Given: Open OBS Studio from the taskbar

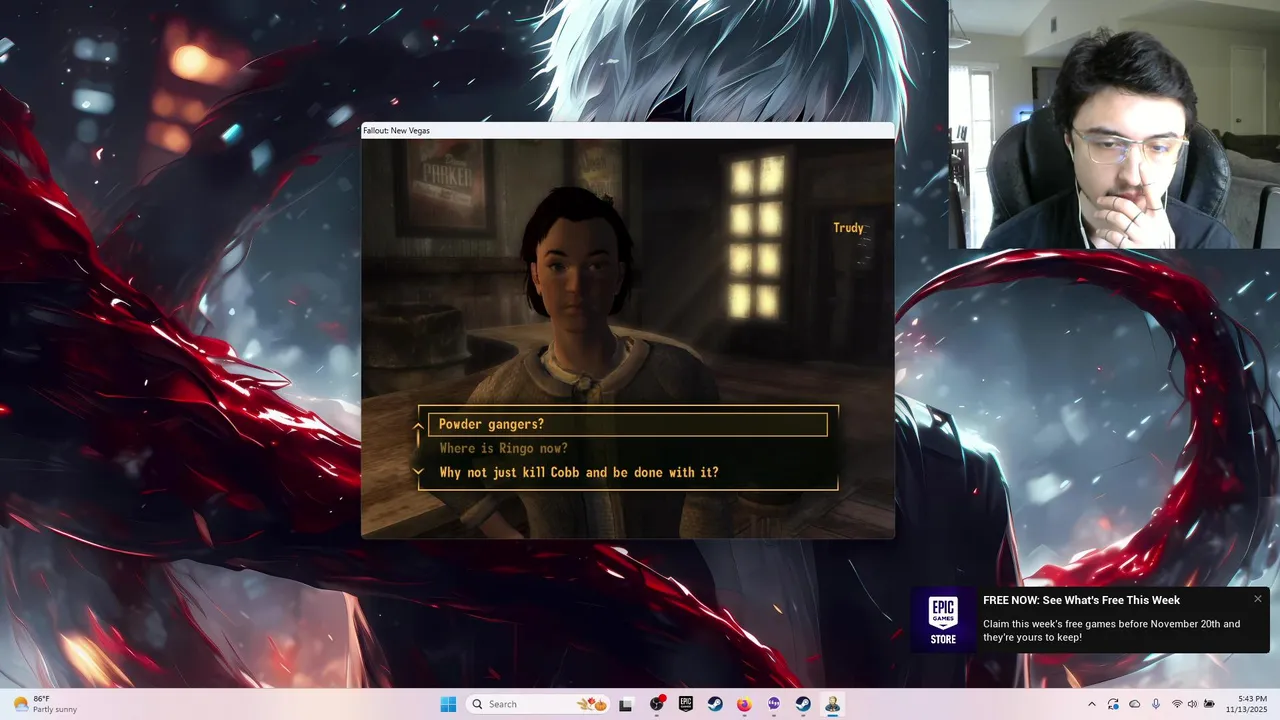Looking at the screenshot, I should [657, 704].
